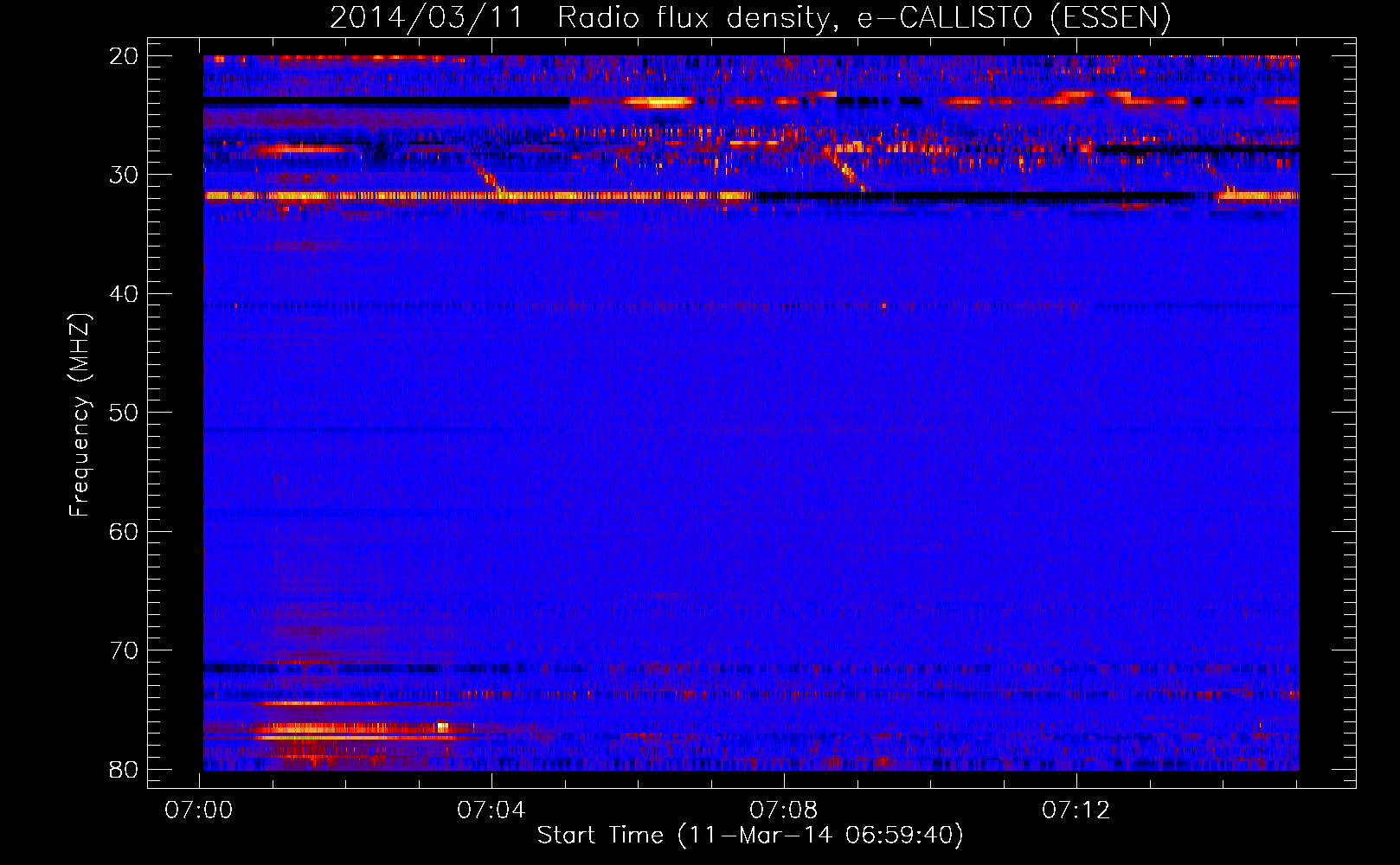
Task: Click the 70 frequency tick label
Action: tap(124, 650)
